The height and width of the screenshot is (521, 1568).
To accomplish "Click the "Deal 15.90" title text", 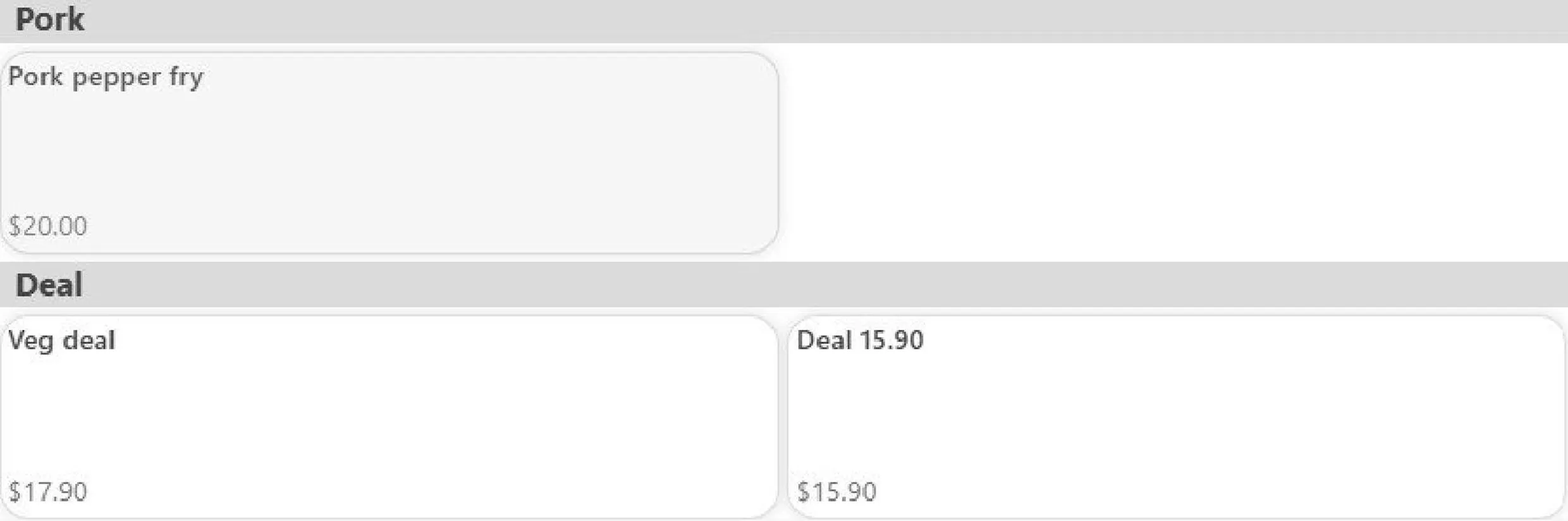I will tap(860, 340).
